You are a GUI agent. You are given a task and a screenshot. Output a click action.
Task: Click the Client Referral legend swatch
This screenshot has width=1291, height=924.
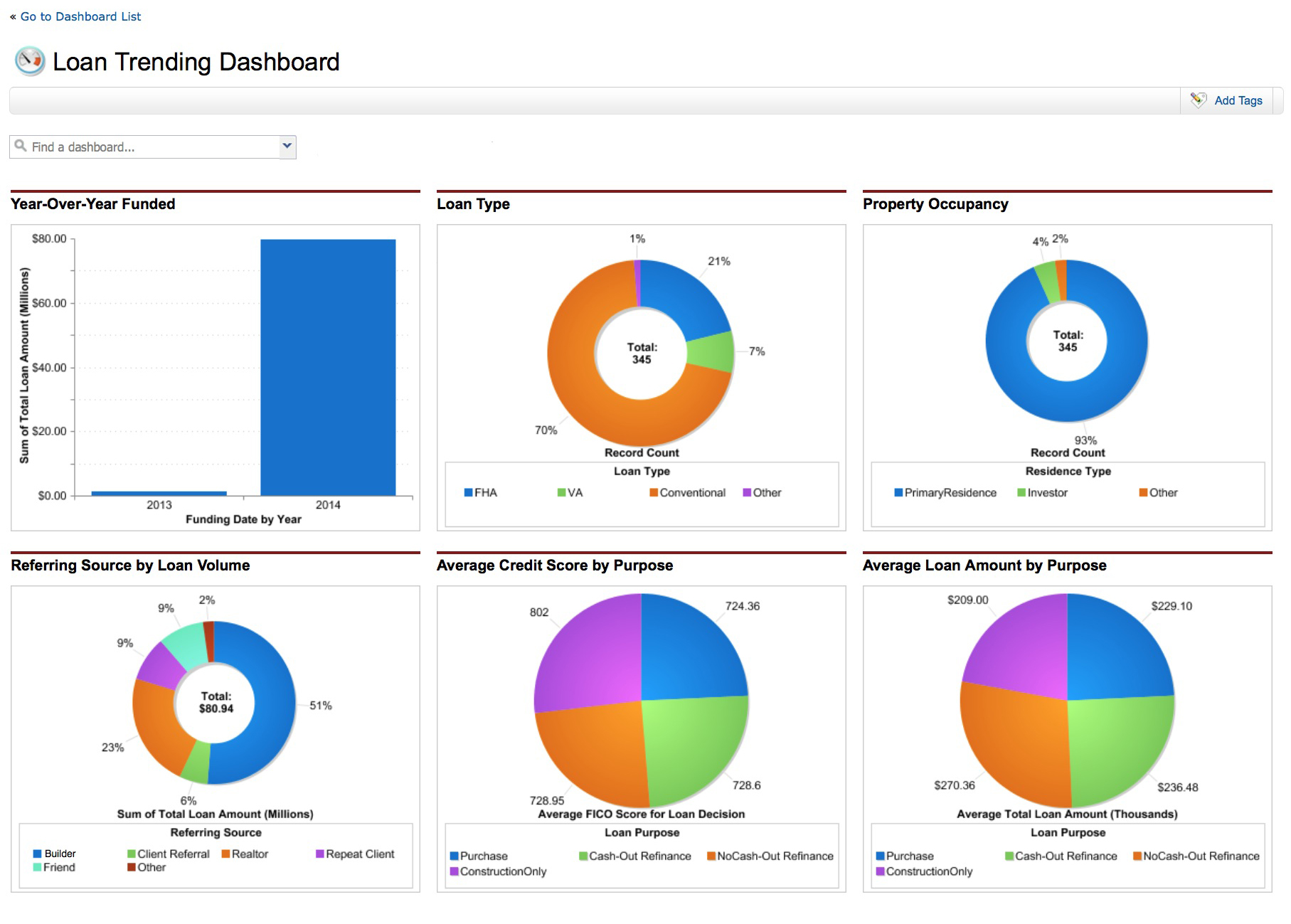131,854
